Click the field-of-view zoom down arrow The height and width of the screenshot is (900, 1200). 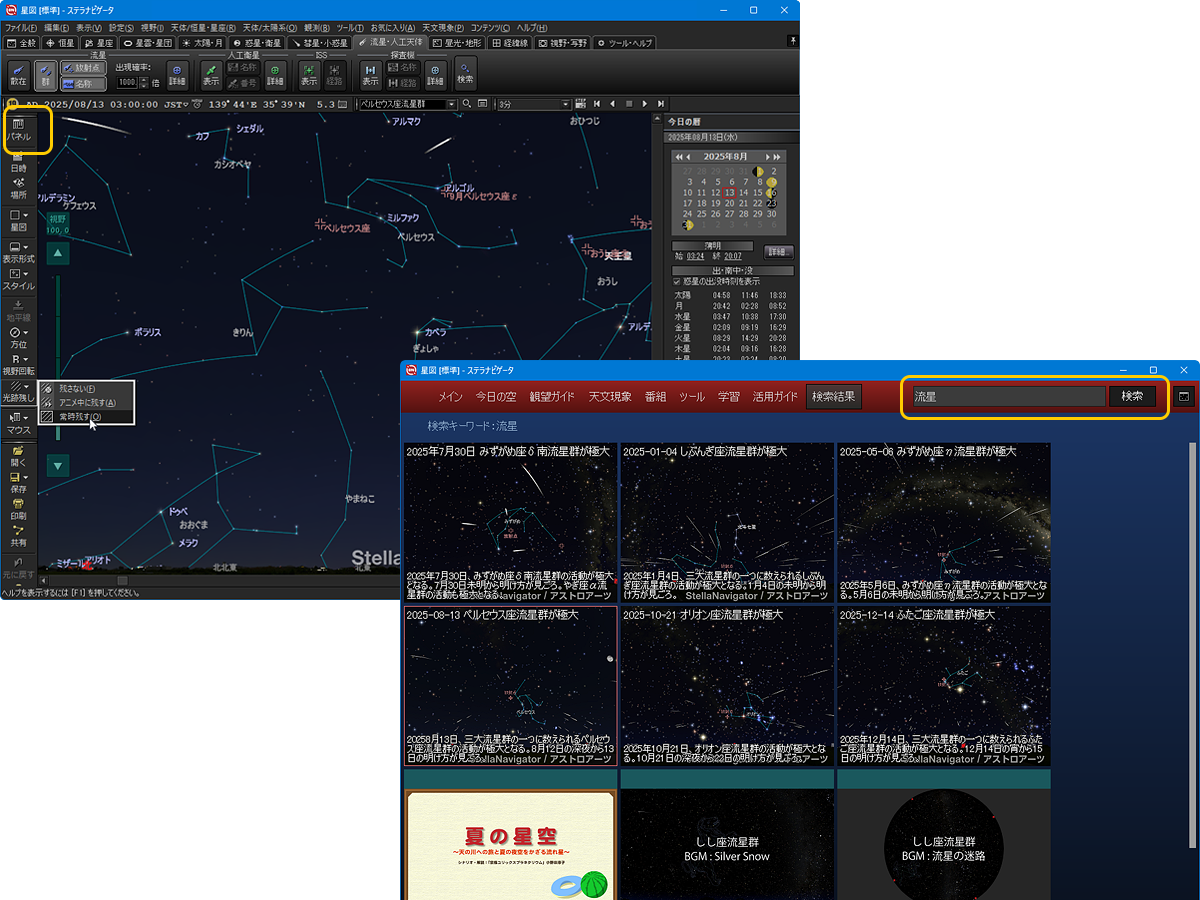[x=59, y=465]
